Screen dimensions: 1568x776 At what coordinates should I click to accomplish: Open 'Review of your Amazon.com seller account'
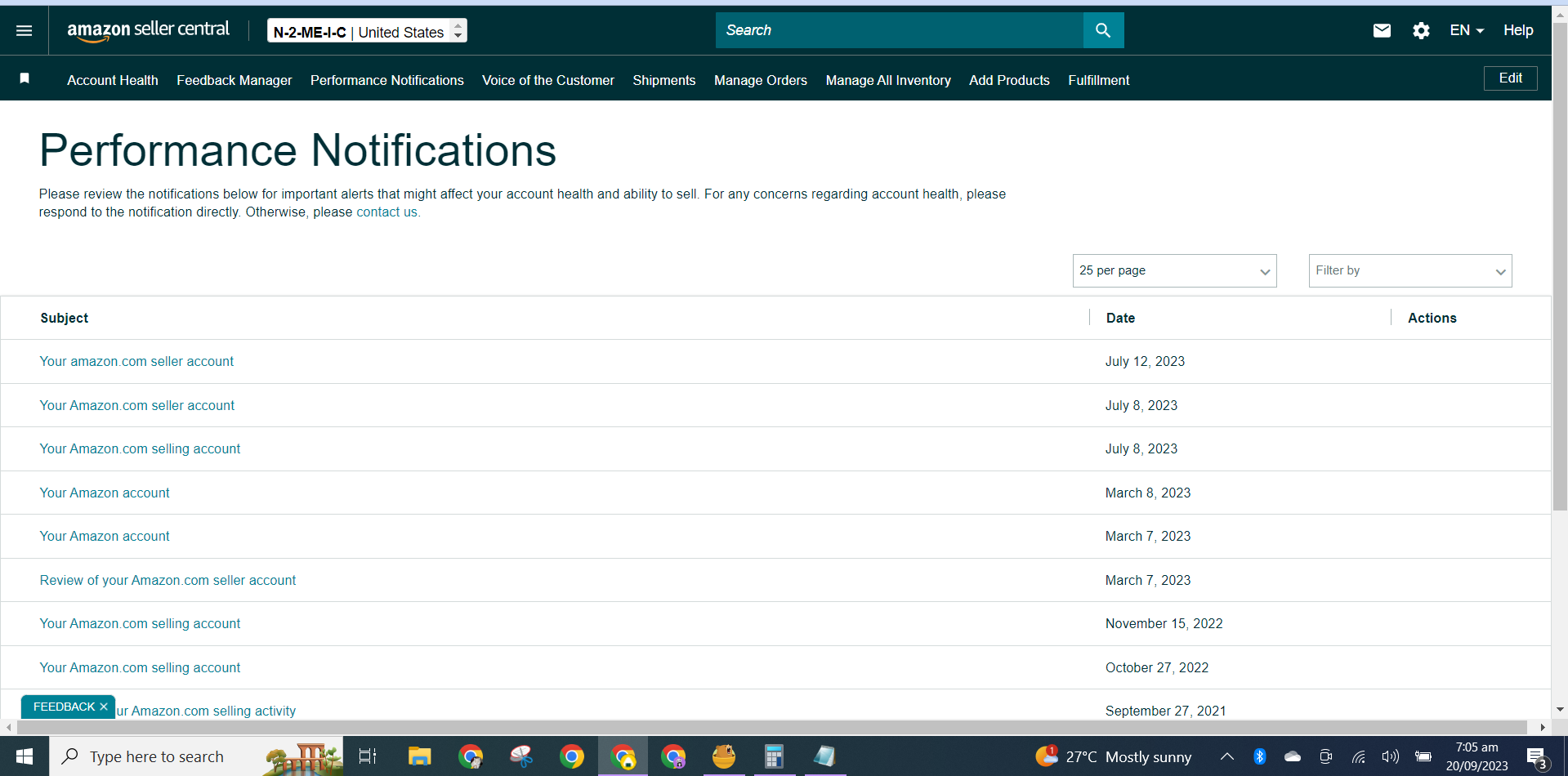[168, 580]
